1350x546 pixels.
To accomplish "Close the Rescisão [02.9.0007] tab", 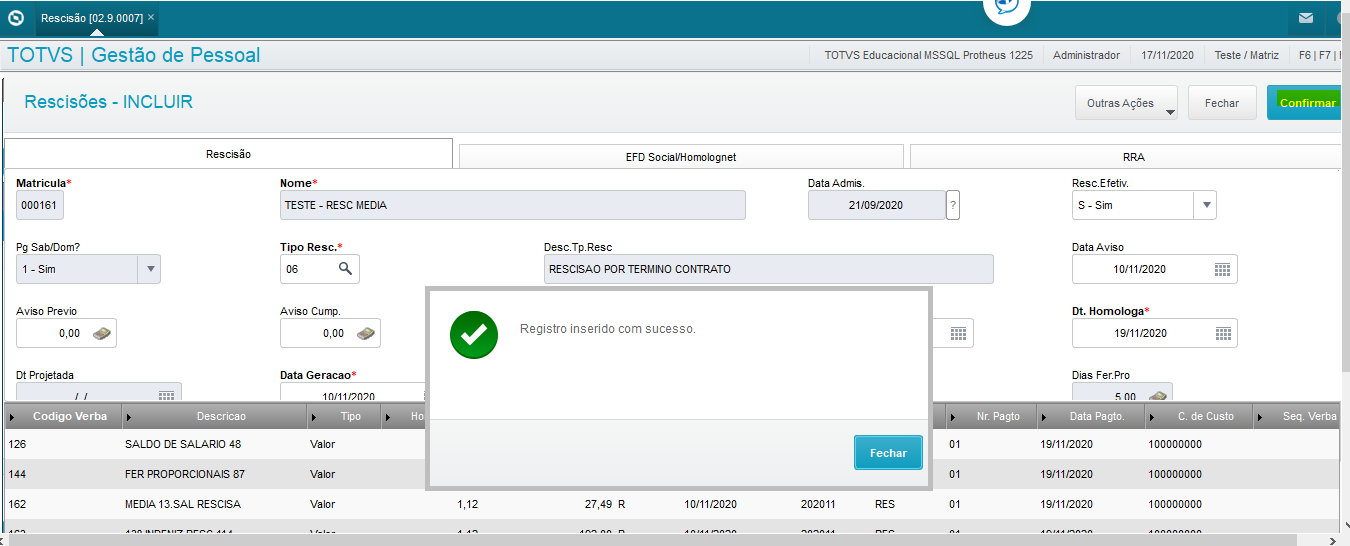I will pos(151,17).
